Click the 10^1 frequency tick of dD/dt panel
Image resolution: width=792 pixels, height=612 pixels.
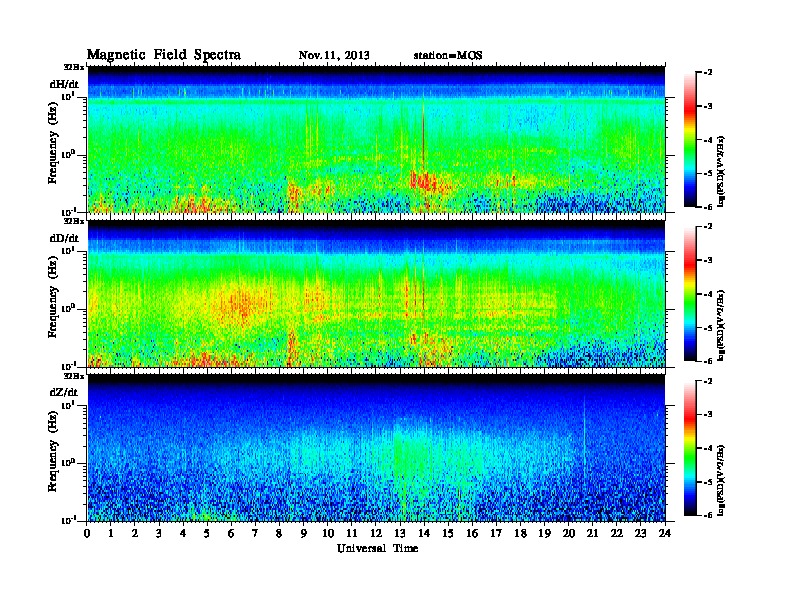(68, 250)
